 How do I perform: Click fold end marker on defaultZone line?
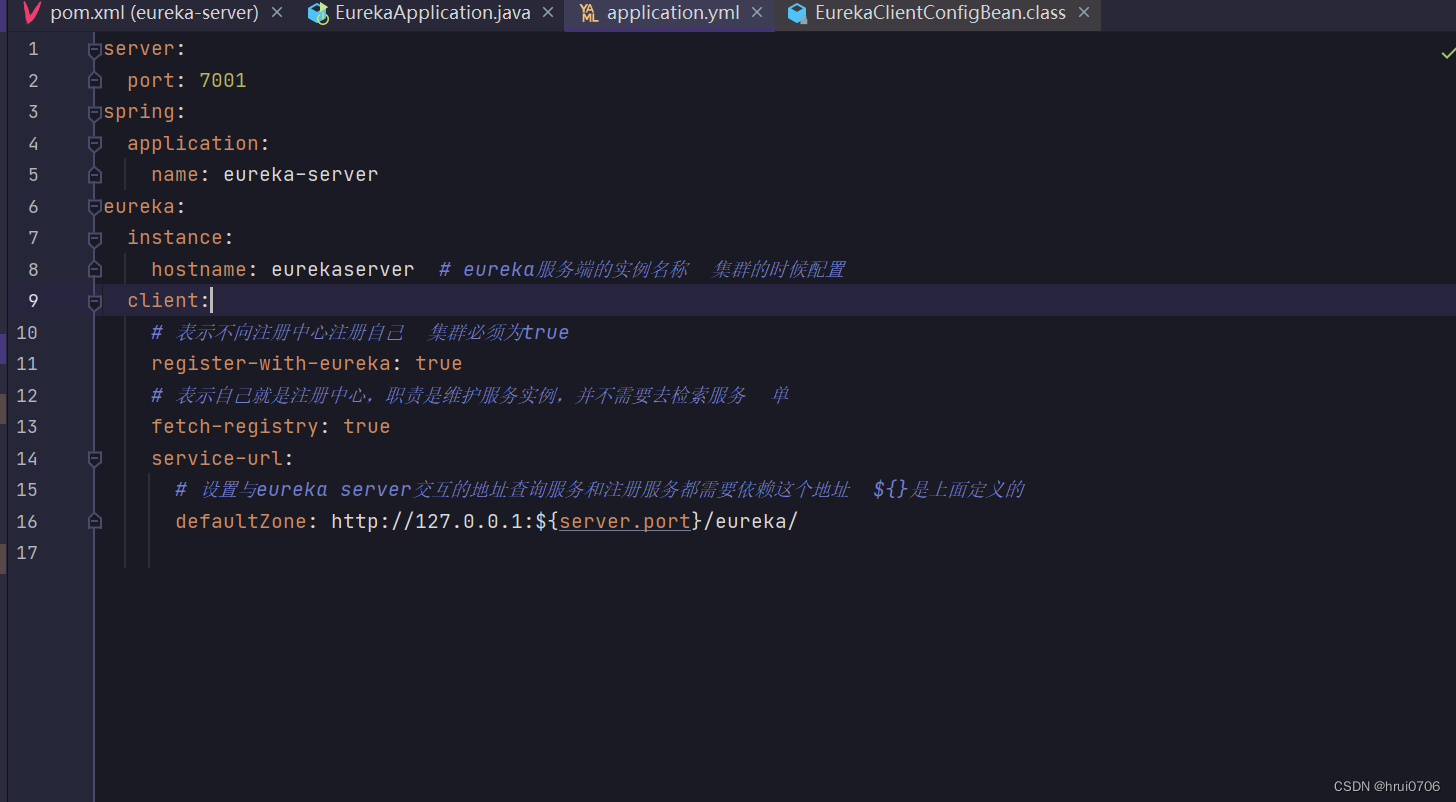pos(95,521)
